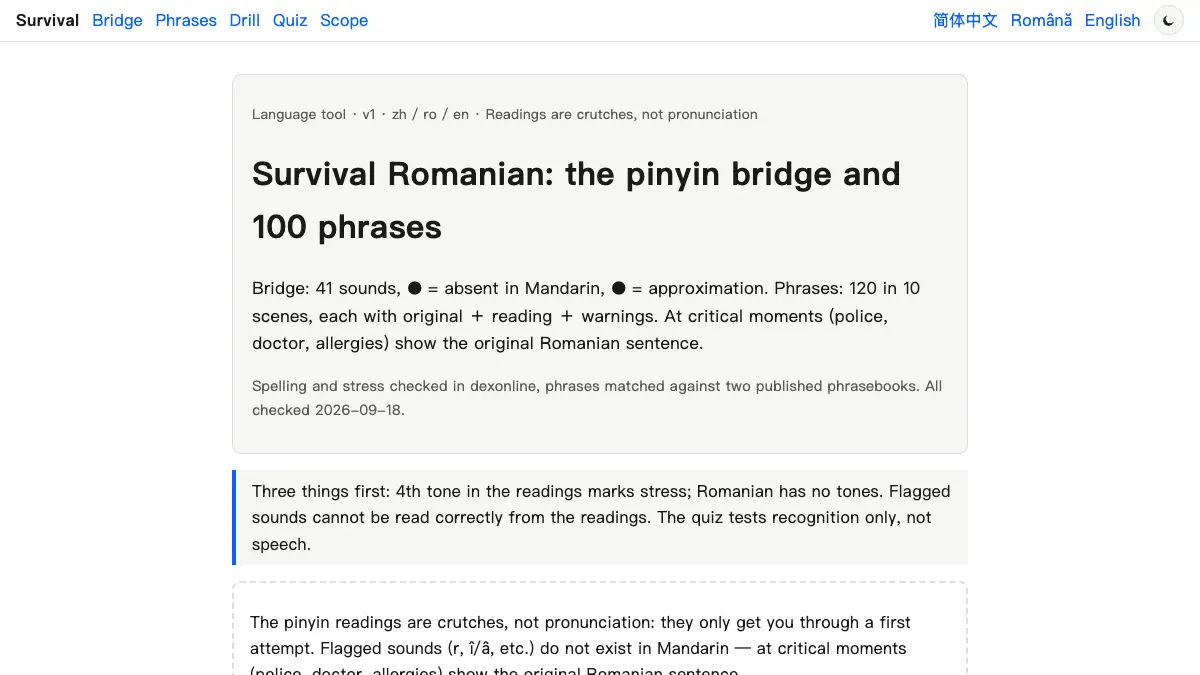Select the English language option
Screen dimensions: 1200x675
(1112, 20)
